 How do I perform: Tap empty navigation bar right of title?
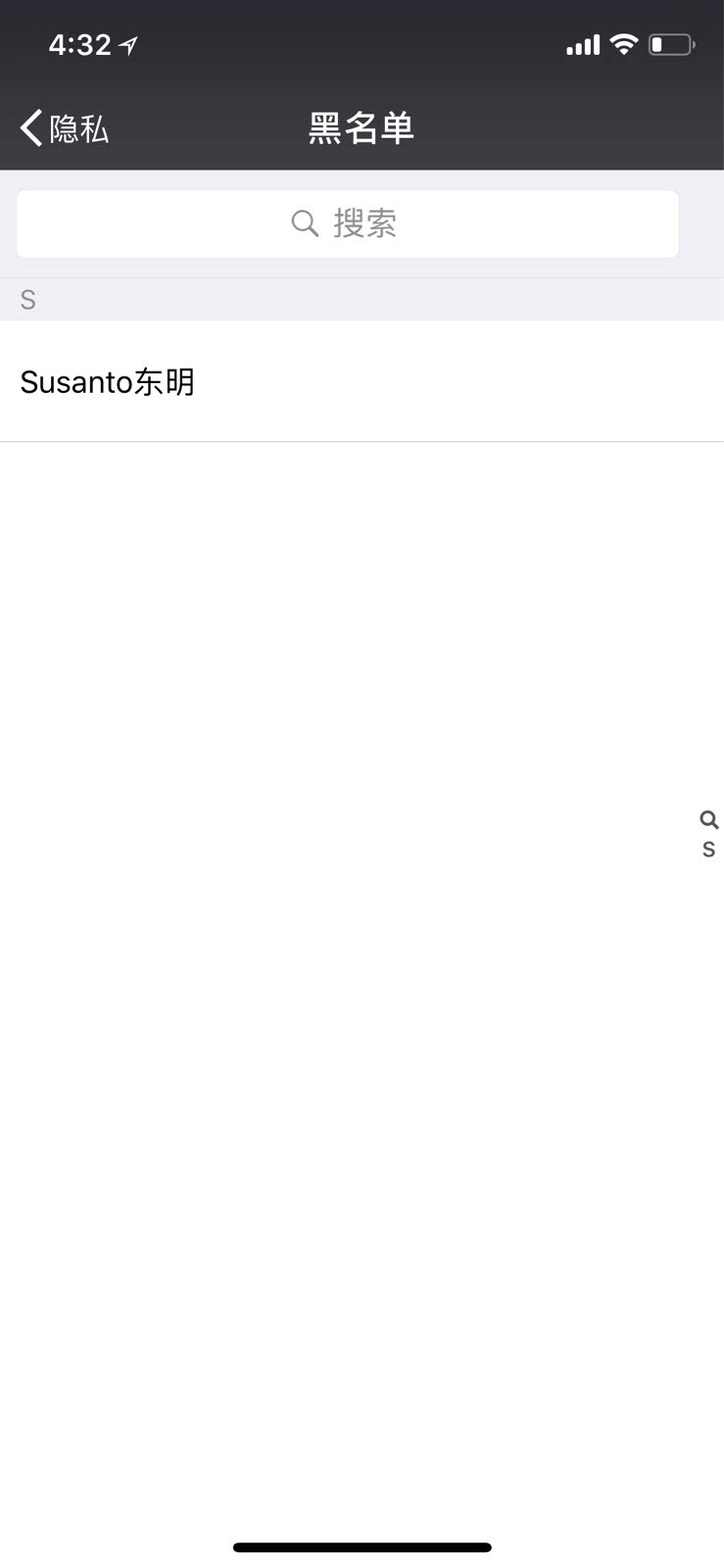pos(588,128)
